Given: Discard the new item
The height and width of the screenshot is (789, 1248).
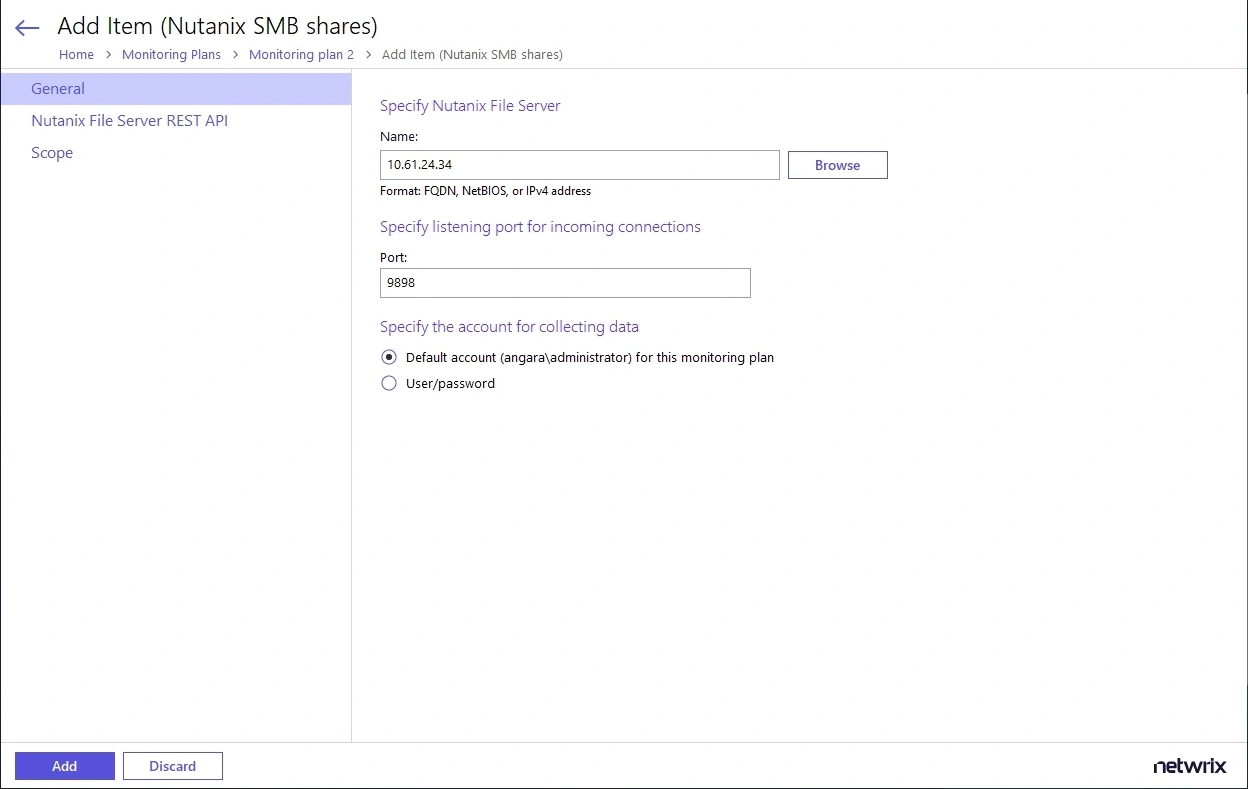Looking at the screenshot, I should point(172,765).
